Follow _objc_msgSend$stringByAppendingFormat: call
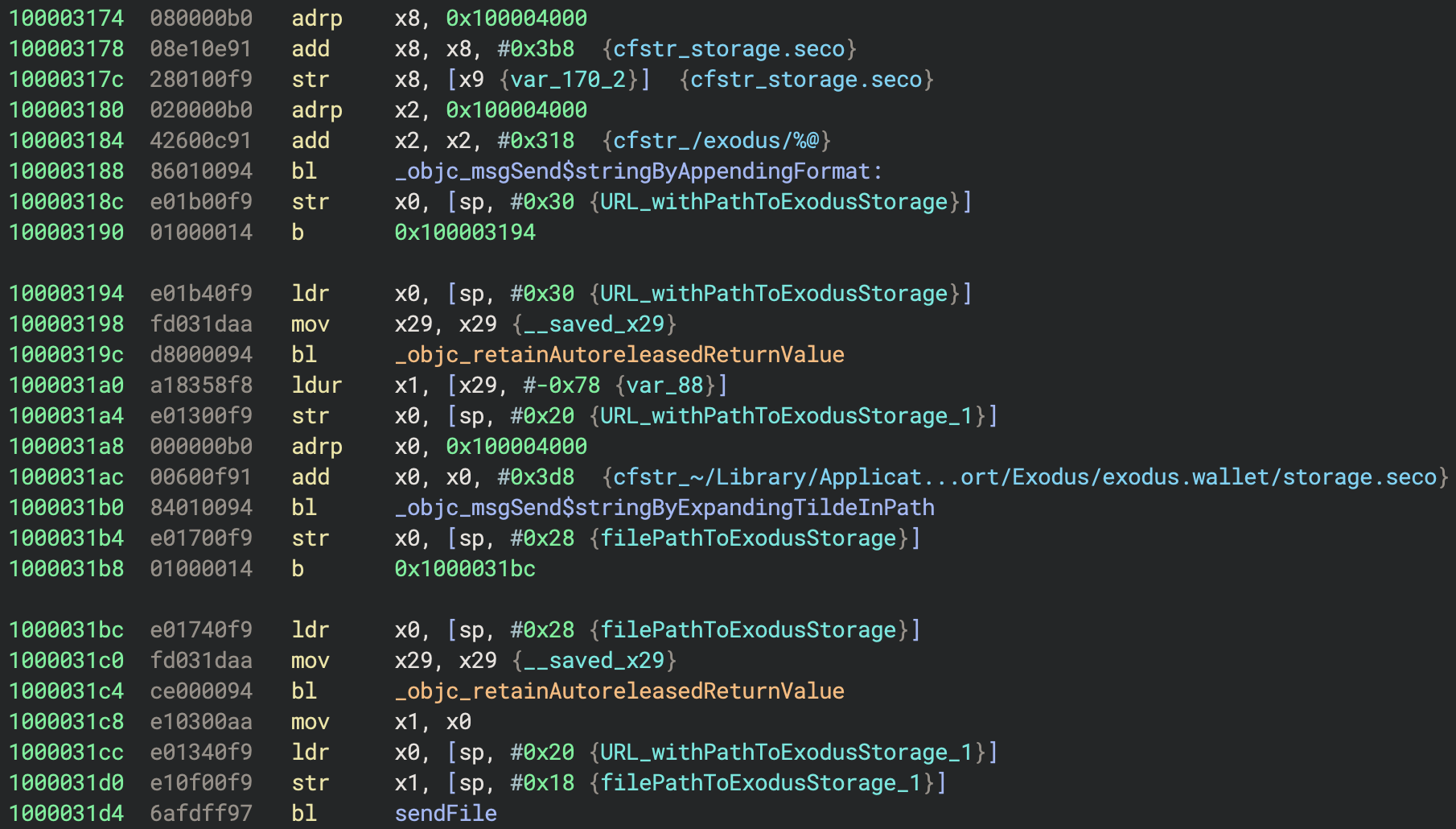Screen dimensions: 1456x829 click(x=639, y=171)
